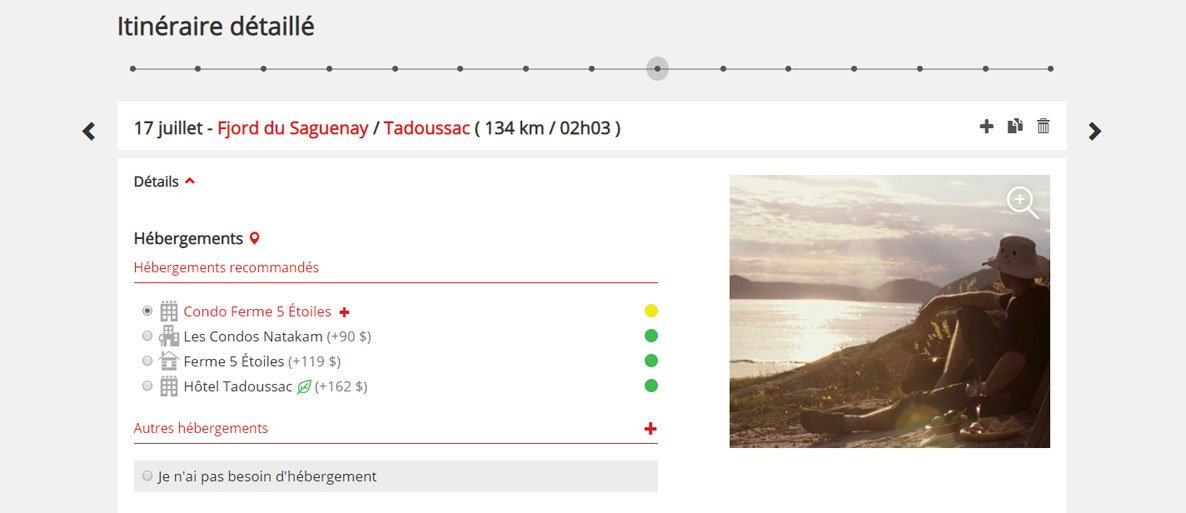Viewport: 1186px width, 513px height.
Task: Click red plus next to Condo Ferme 5 Étoiles
Action: tap(344, 312)
